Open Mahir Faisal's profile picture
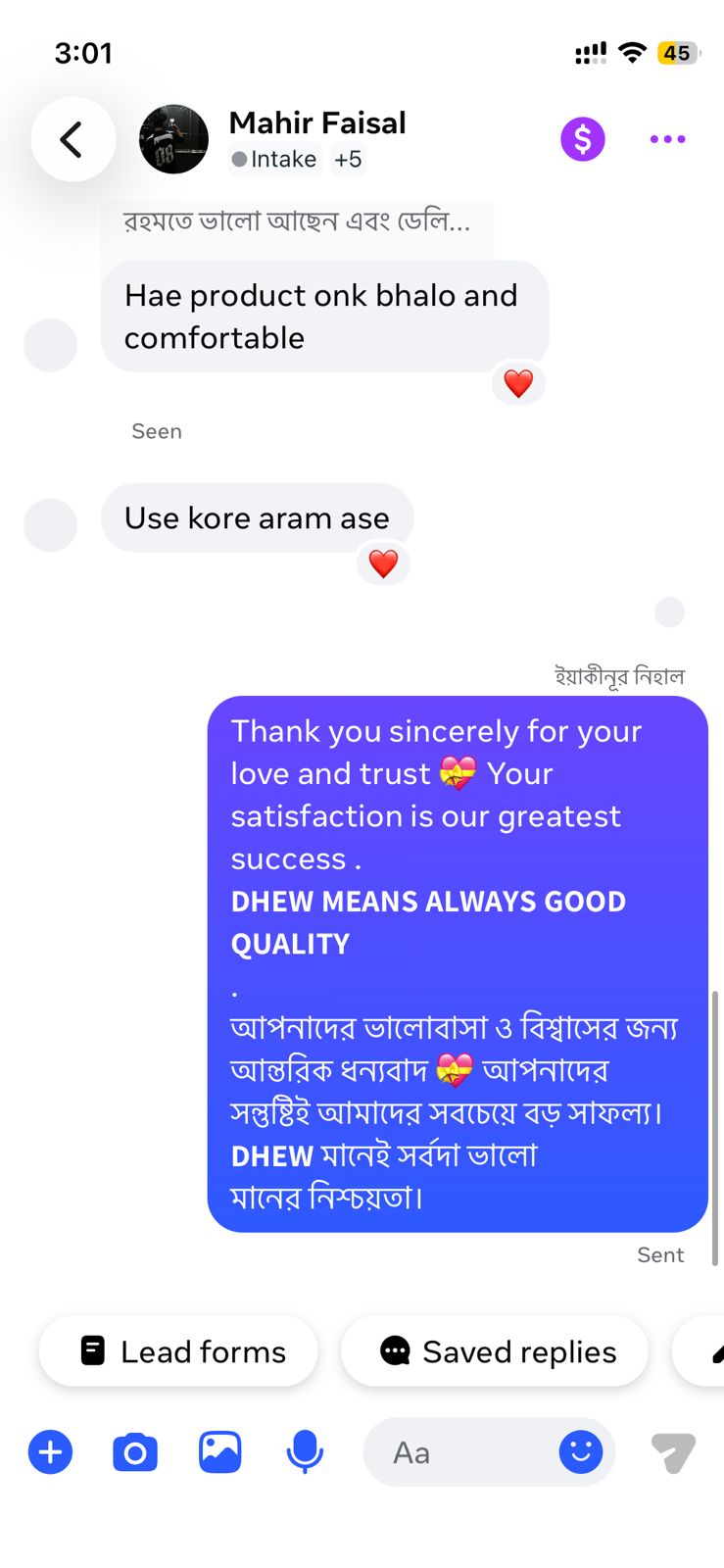Image resolution: width=724 pixels, height=1568 pixels. coord(174,139)
